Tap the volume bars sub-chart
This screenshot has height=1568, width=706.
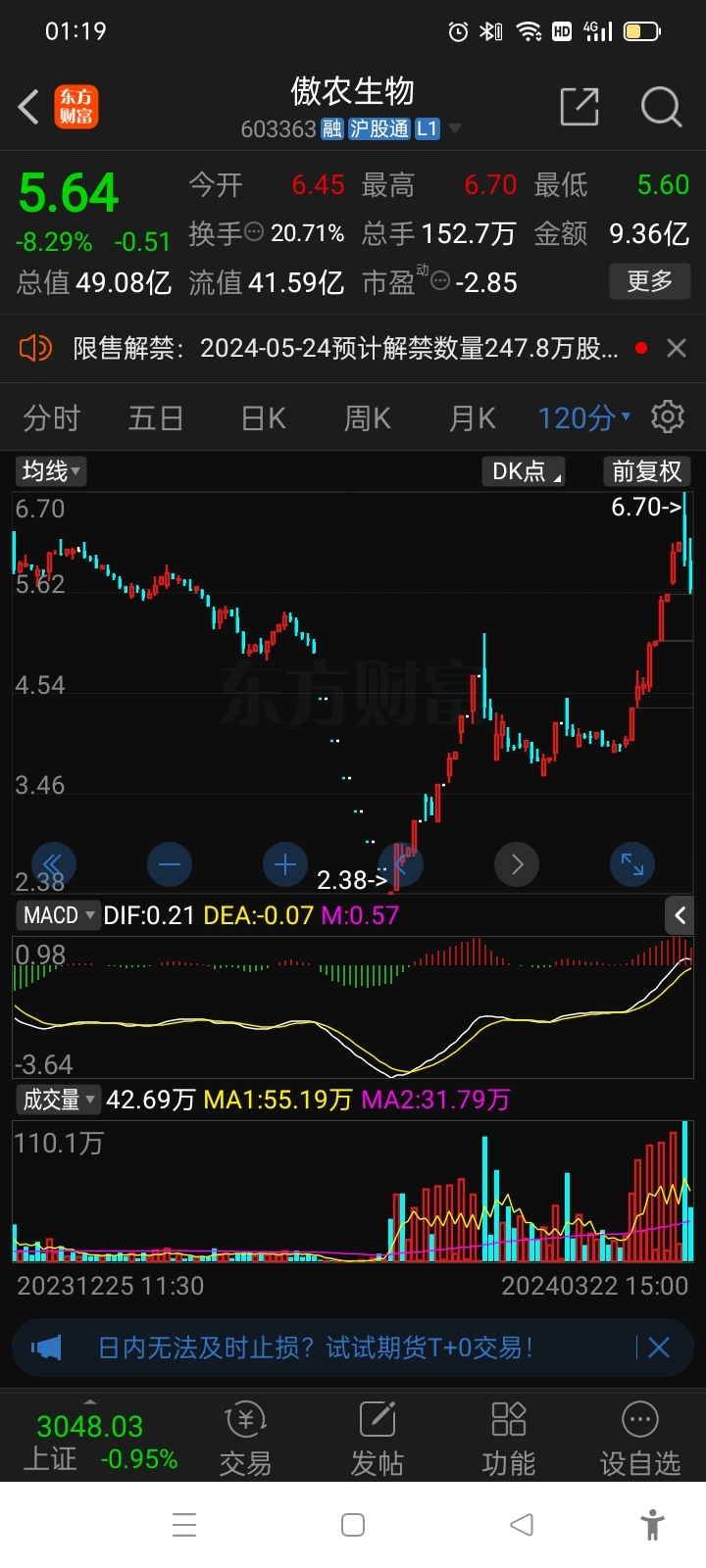[353, 1191]
